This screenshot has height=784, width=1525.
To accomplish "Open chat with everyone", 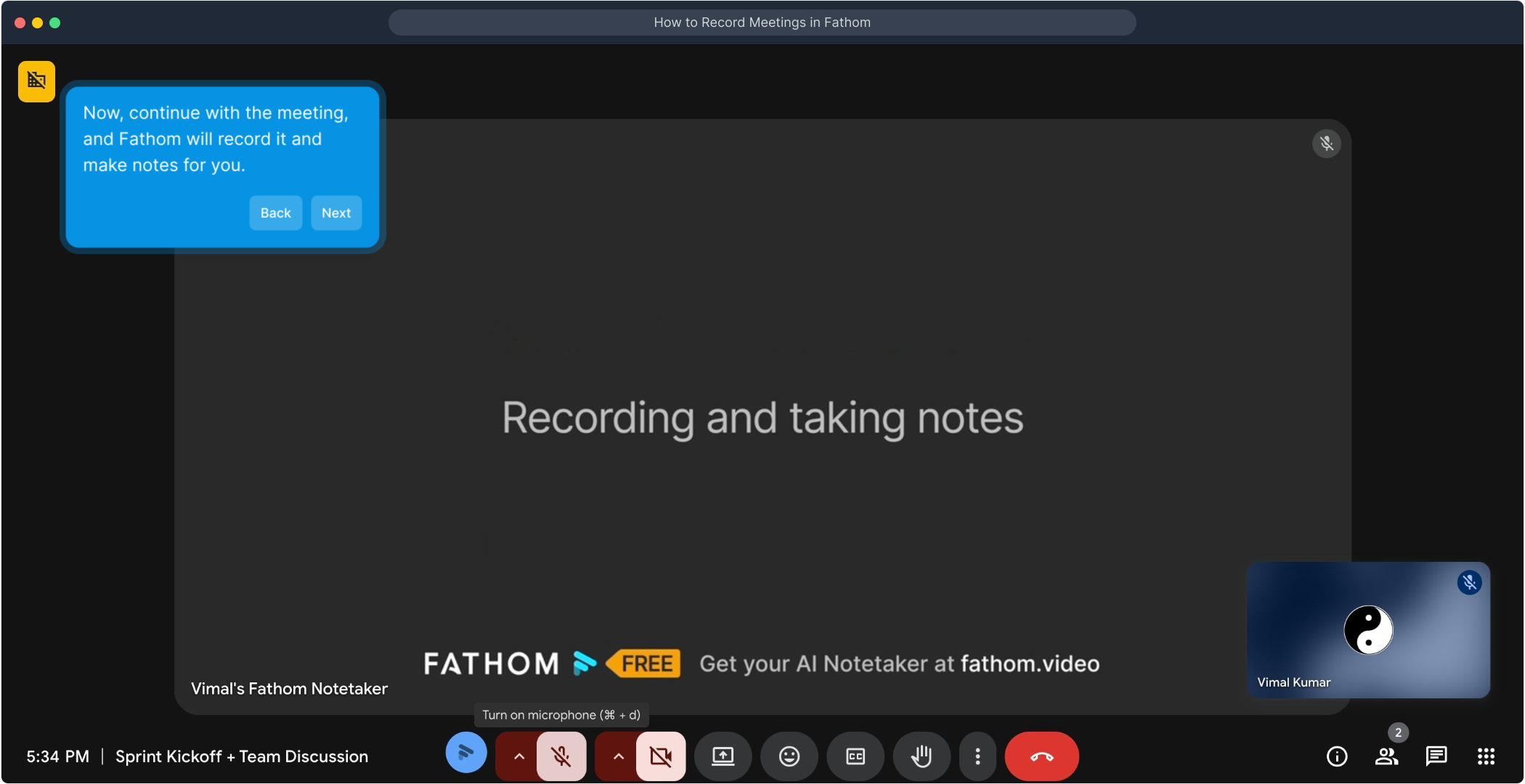I will pyautogui.click(x=1436, y=756).
